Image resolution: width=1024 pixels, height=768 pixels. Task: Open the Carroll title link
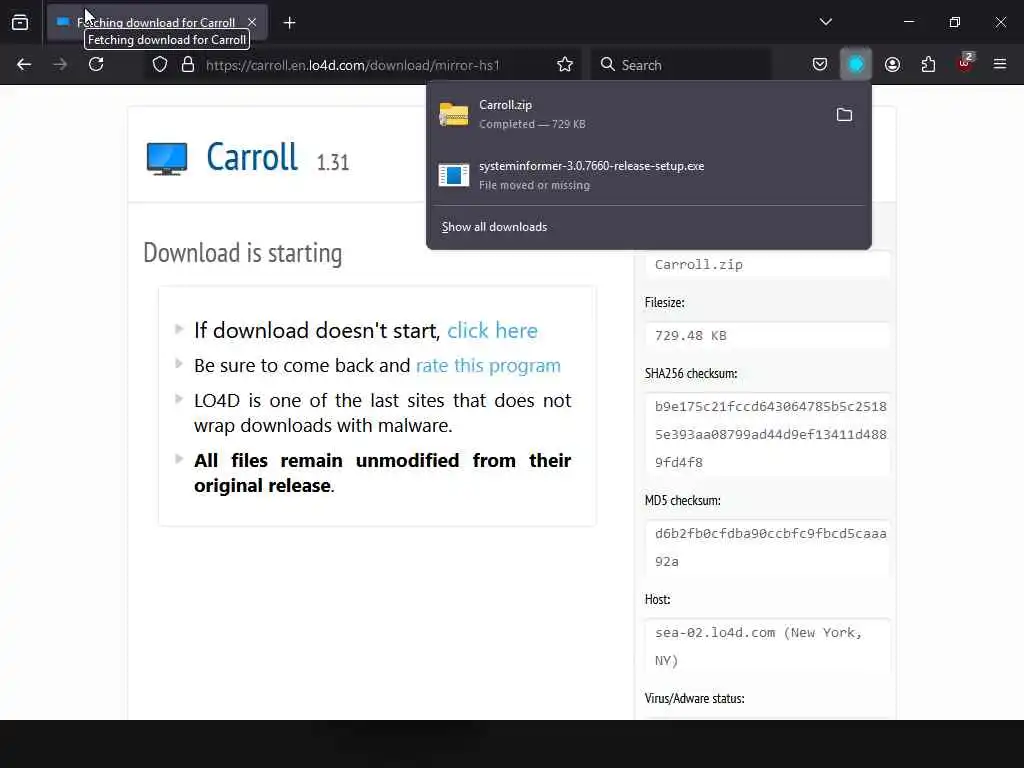point(252,157)
